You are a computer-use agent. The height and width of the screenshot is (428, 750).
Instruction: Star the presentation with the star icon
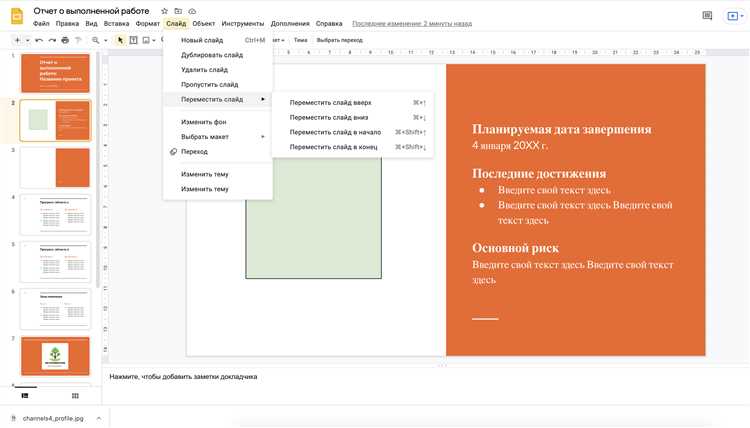coord(165,10)
